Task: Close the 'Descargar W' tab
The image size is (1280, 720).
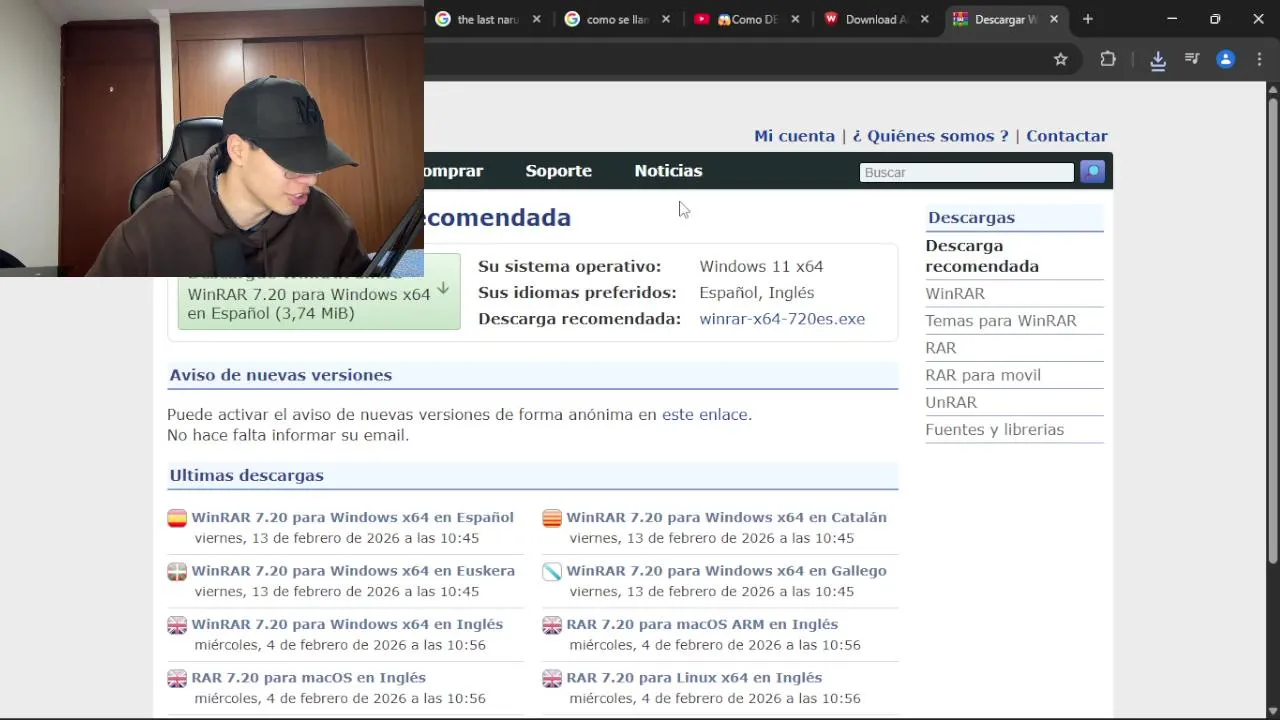Action: coord(1053,19)
